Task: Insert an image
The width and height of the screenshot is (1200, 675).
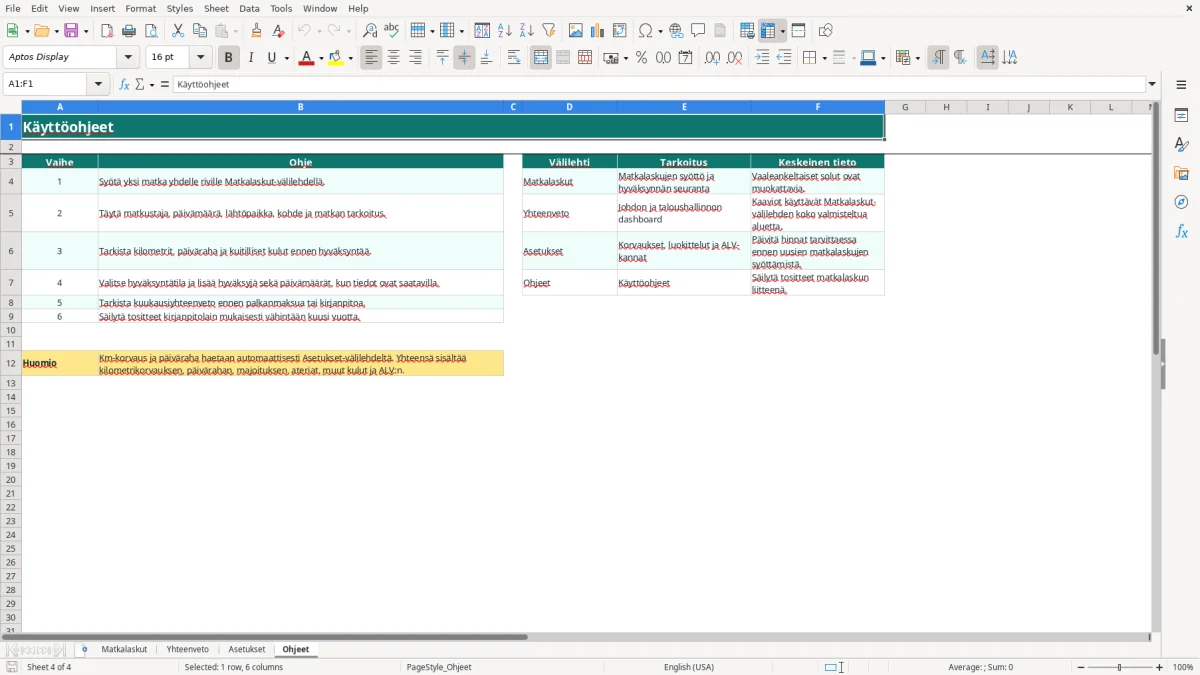Action: (x=576, y=31)
